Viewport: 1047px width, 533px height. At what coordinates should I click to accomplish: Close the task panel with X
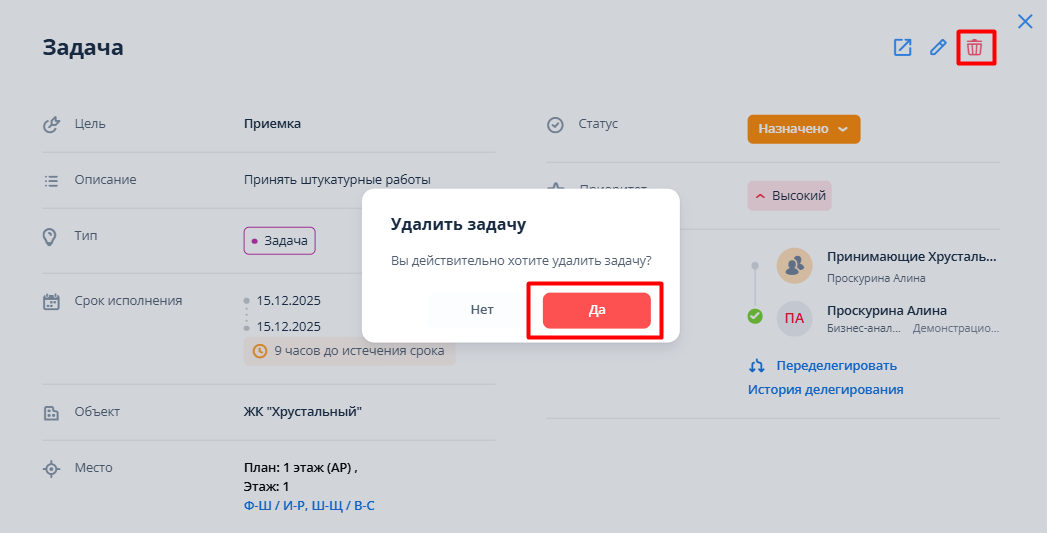pyautogui.click(x=1025, y=21)
